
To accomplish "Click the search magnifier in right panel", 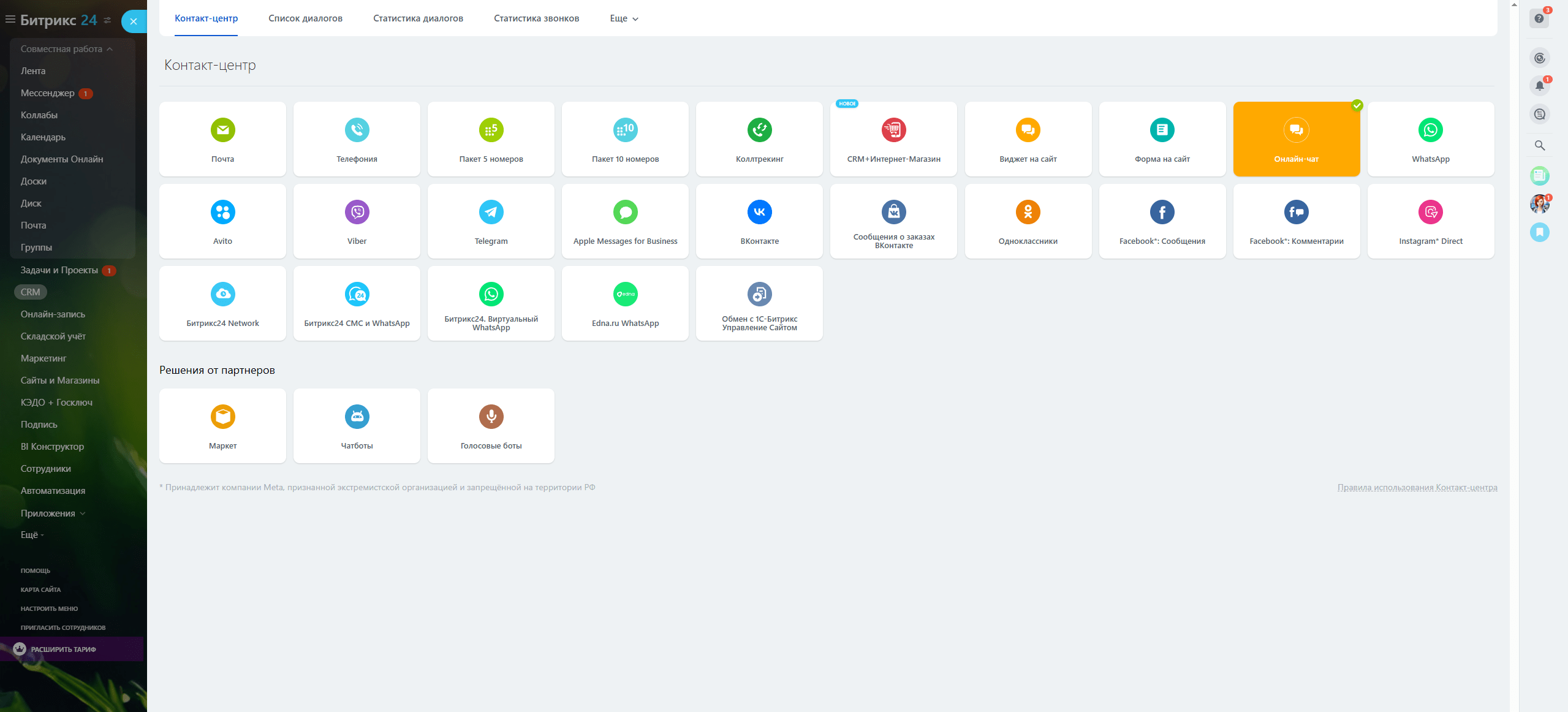I will click(x=1539, y=146).
